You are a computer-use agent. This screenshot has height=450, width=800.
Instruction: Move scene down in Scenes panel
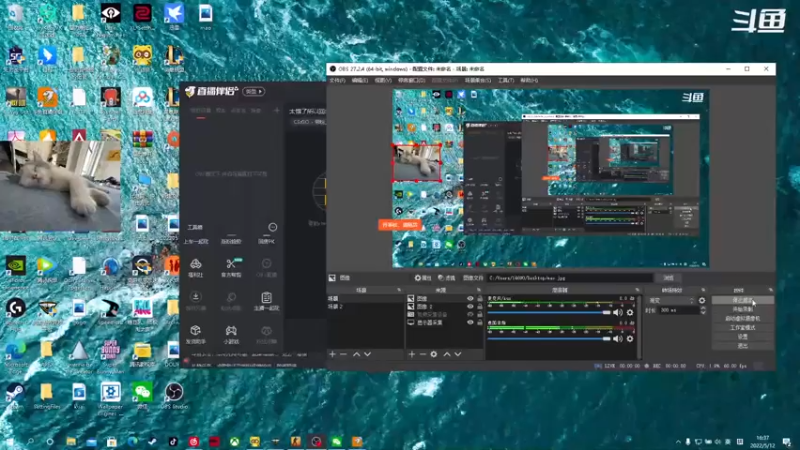pyautogui.click(x=367, y=354)
